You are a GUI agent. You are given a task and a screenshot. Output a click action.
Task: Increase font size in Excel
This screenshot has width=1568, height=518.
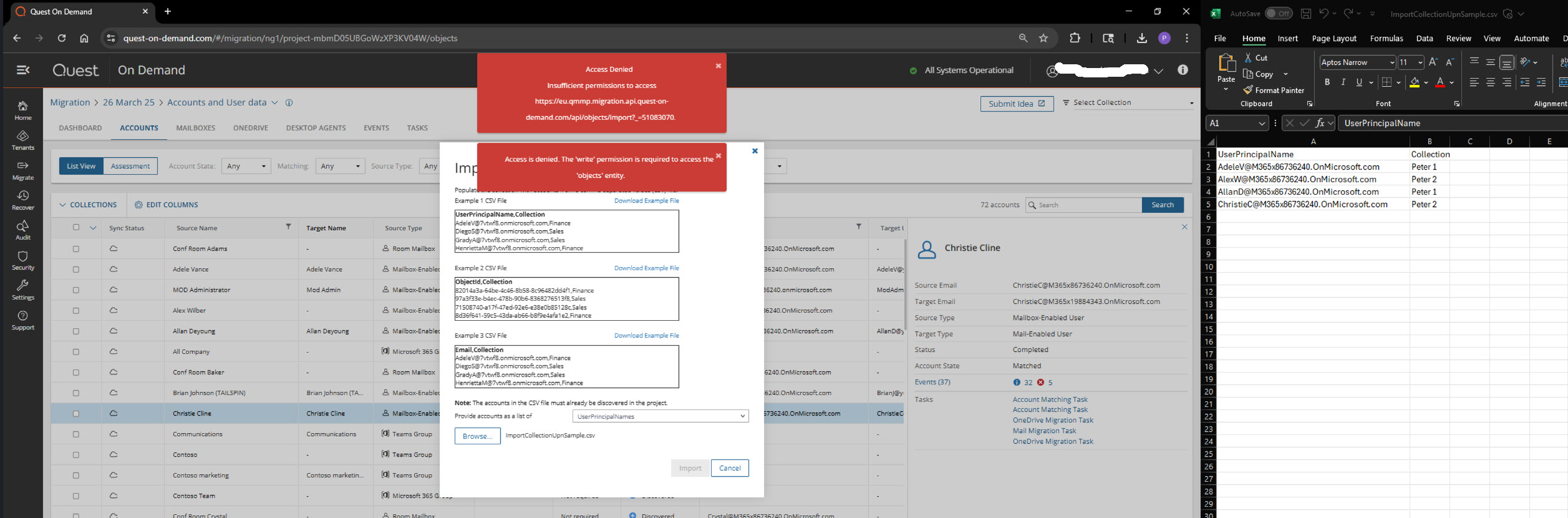[x=1433, y=62]
